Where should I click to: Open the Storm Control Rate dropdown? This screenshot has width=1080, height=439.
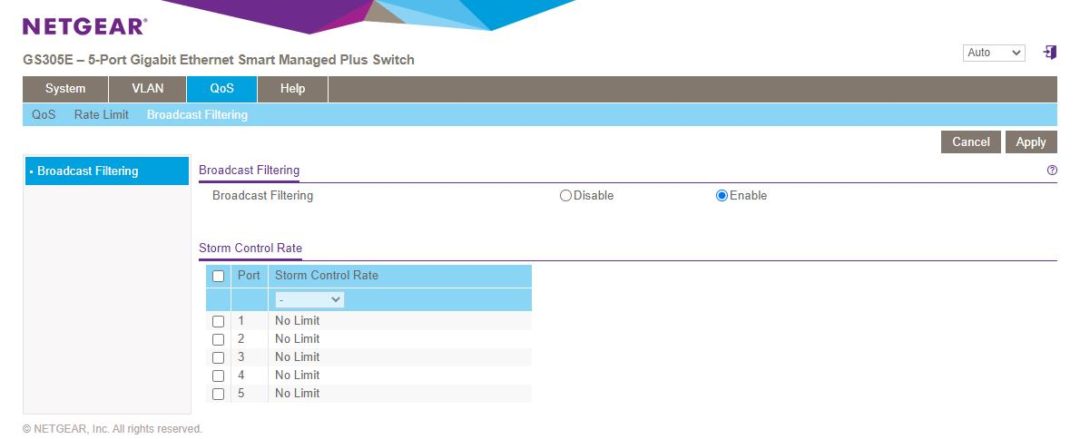coord(309,300)
